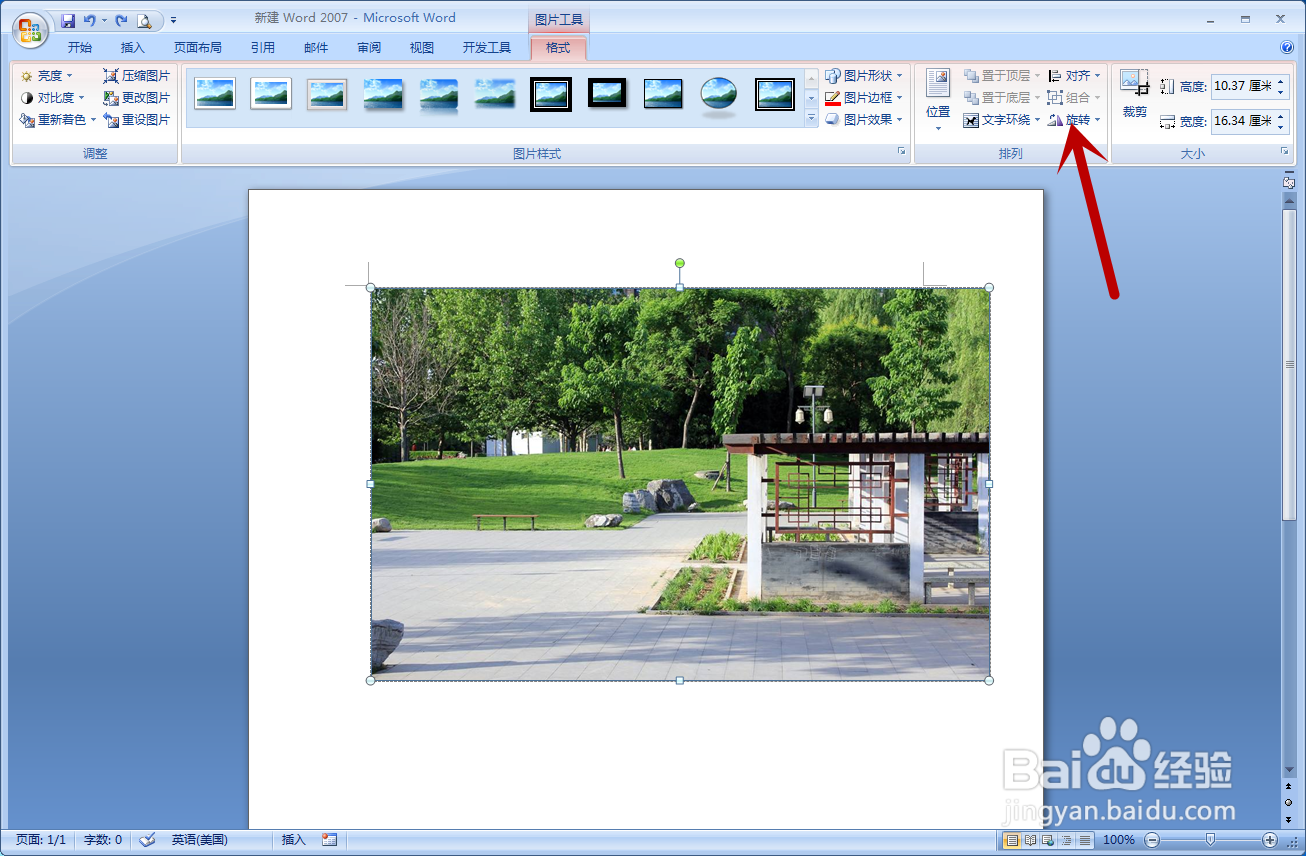Undo the last action

pyautogui.click(x=89, y=20)
